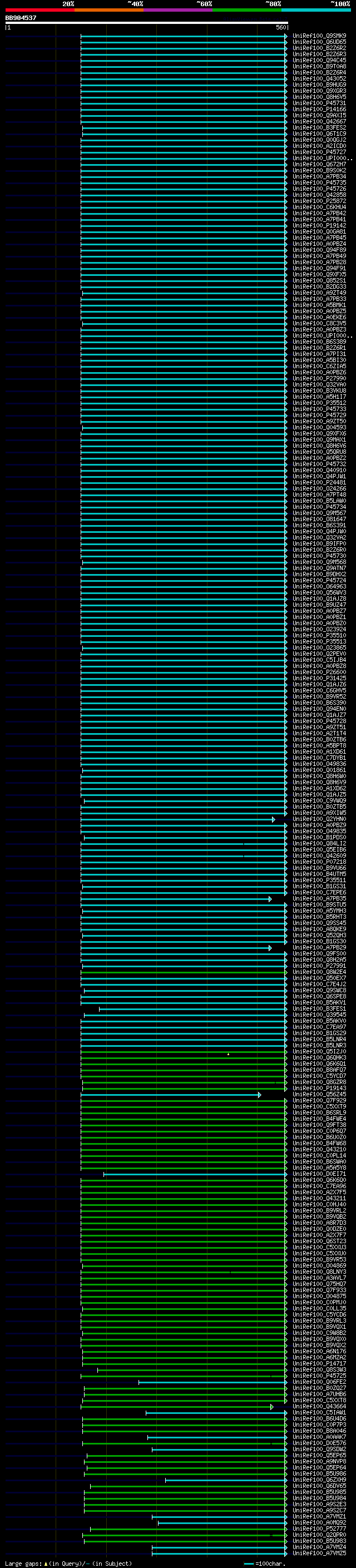The width and height of the screenshot is (356, 1568).
Task: Select hit label UniRef100_Q9SS45
Action: point(319,923)
